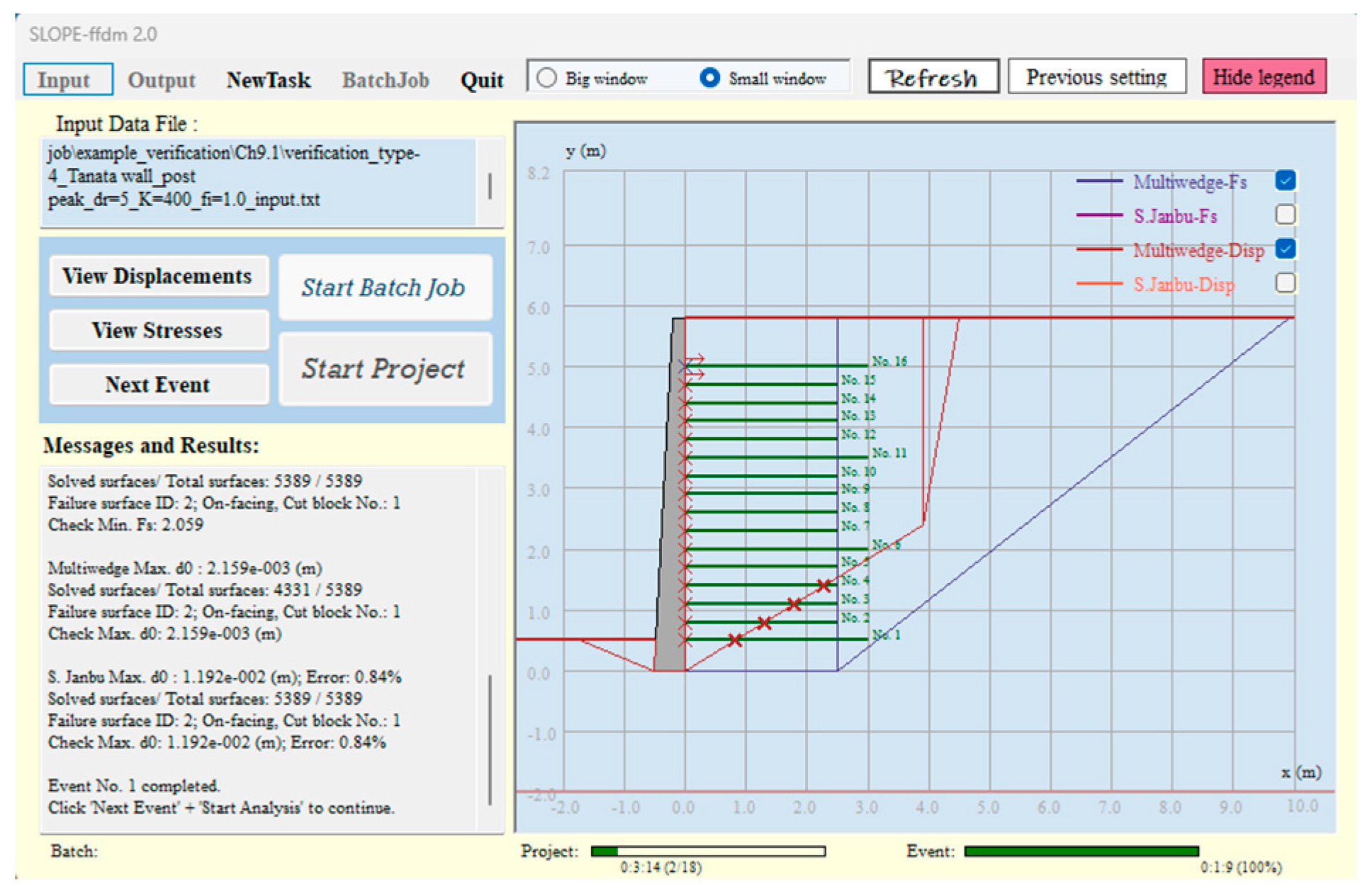Open the BatchJob menu item
The image size is (1372, 896).
coord(386,80)
